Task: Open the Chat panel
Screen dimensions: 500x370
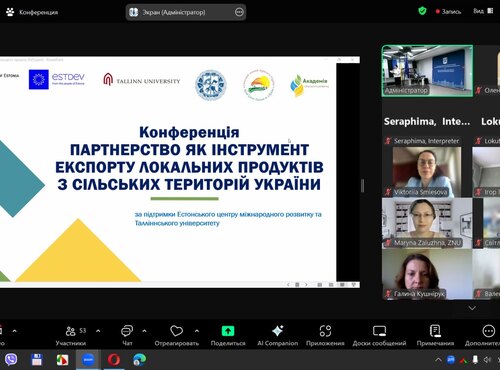Action: coord(127,335)
